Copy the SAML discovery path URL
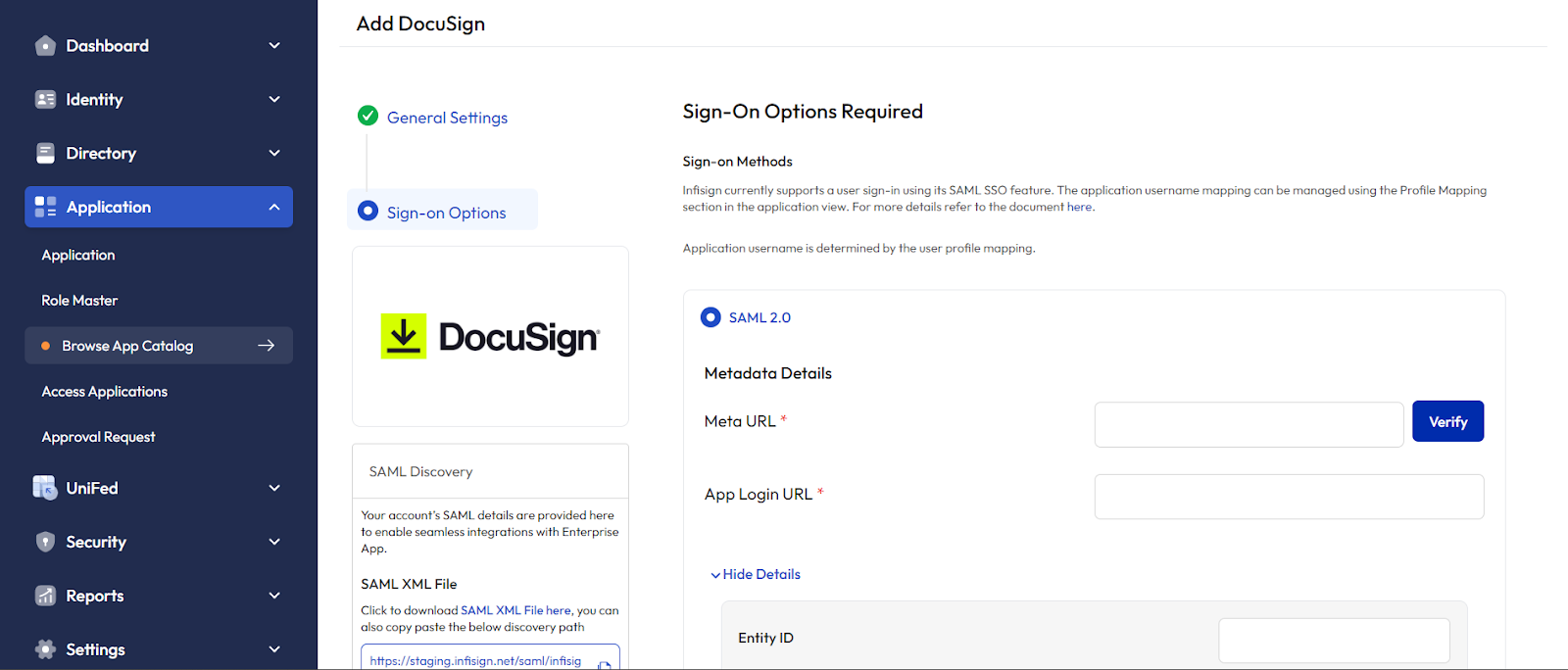 point(605,665)
